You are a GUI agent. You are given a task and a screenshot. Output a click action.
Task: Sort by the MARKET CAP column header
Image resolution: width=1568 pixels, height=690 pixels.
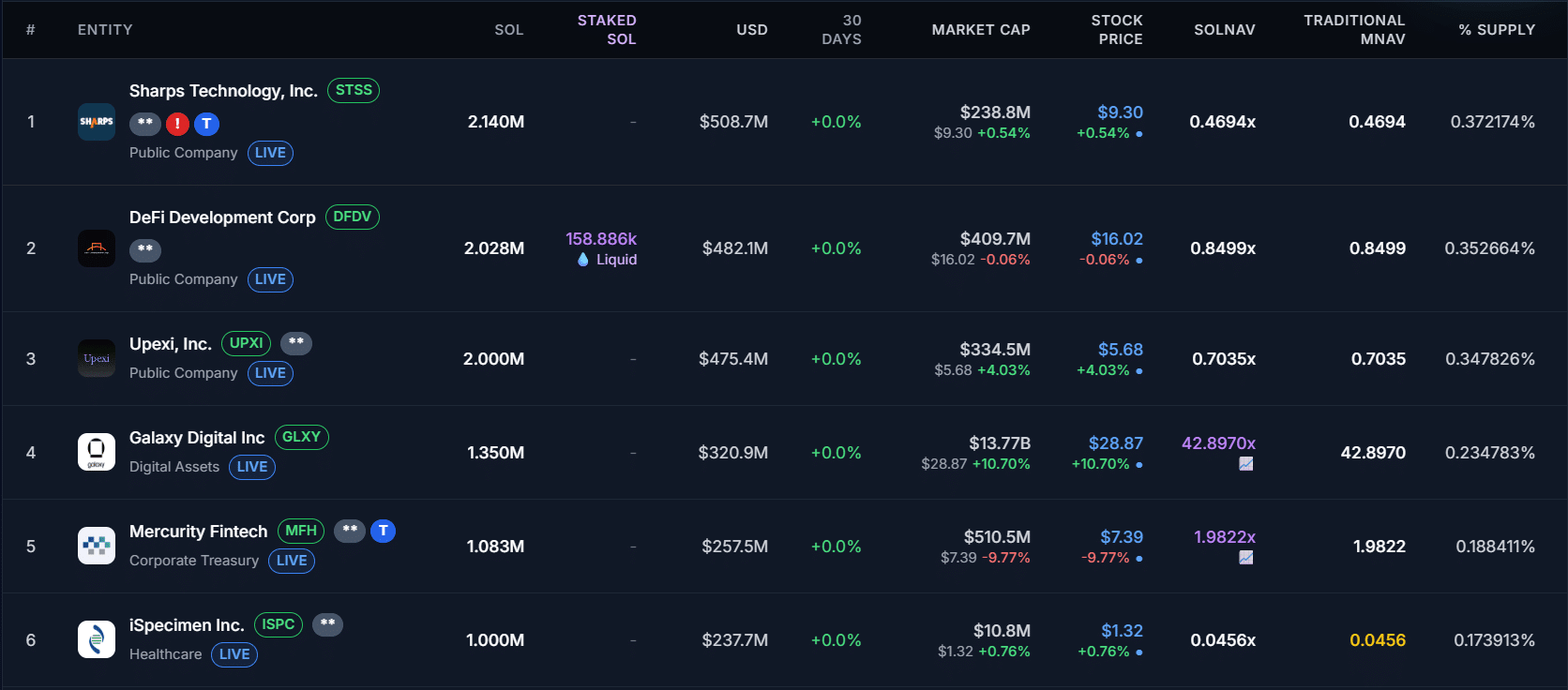click(x=980, y=30)
